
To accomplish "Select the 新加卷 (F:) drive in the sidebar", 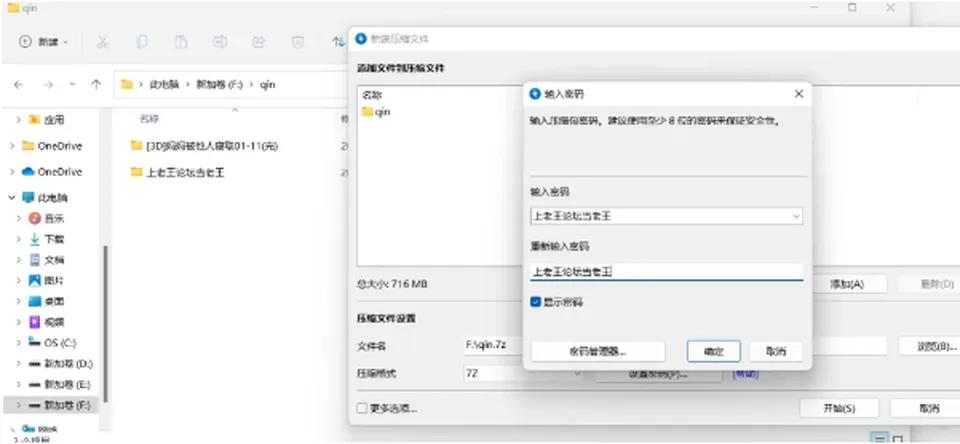I will [x=67, y=405].
